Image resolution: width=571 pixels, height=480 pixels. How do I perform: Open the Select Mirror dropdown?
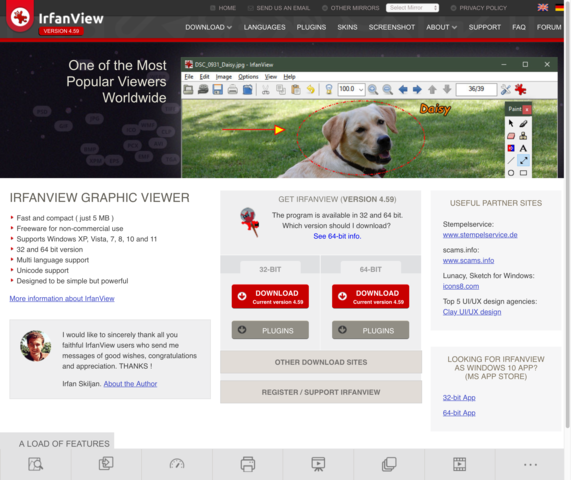click(412, 8)
